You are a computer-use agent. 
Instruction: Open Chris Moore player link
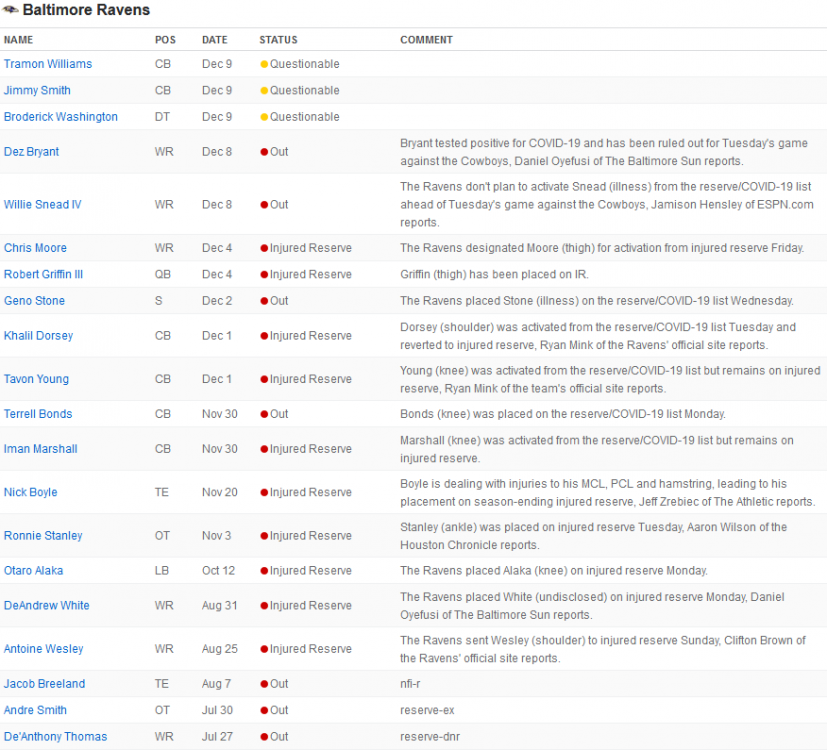[35, 247]
